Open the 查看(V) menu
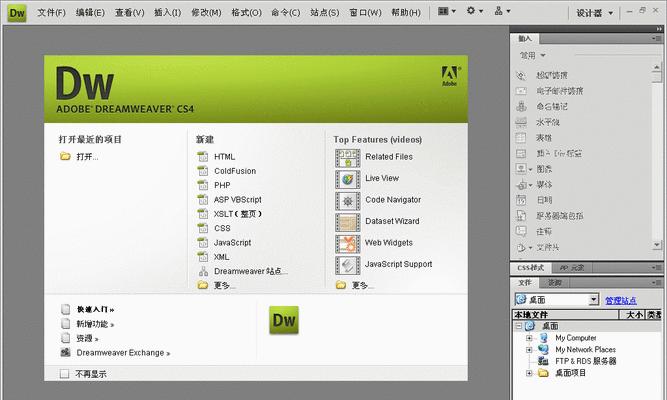Viewport: 667px width, 400px height. click(x=130, y=13)
